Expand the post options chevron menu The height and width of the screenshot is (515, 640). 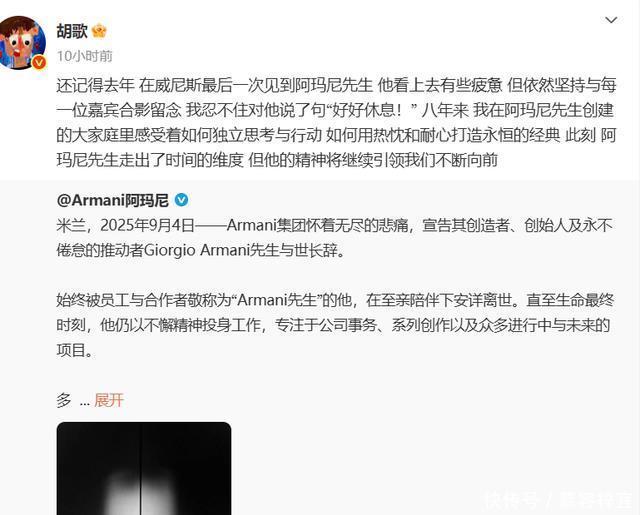611,20
